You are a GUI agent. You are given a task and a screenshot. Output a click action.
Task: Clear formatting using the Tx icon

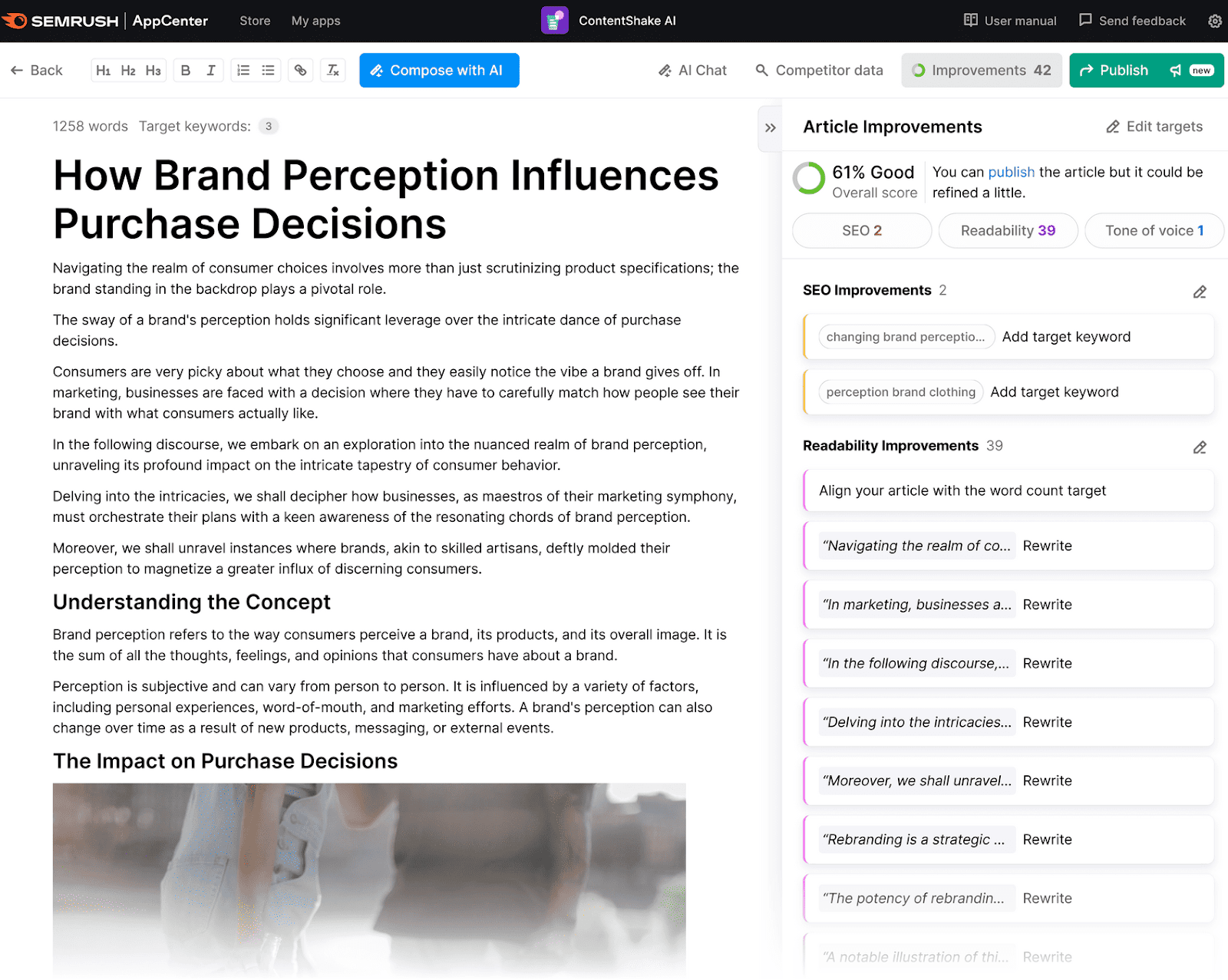(332, 70)
